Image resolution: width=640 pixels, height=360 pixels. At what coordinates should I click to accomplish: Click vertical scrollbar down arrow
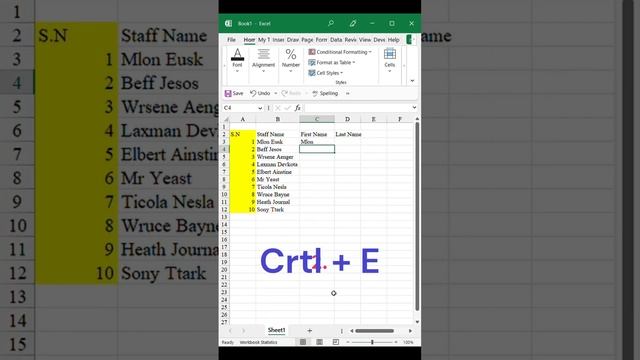417,322
